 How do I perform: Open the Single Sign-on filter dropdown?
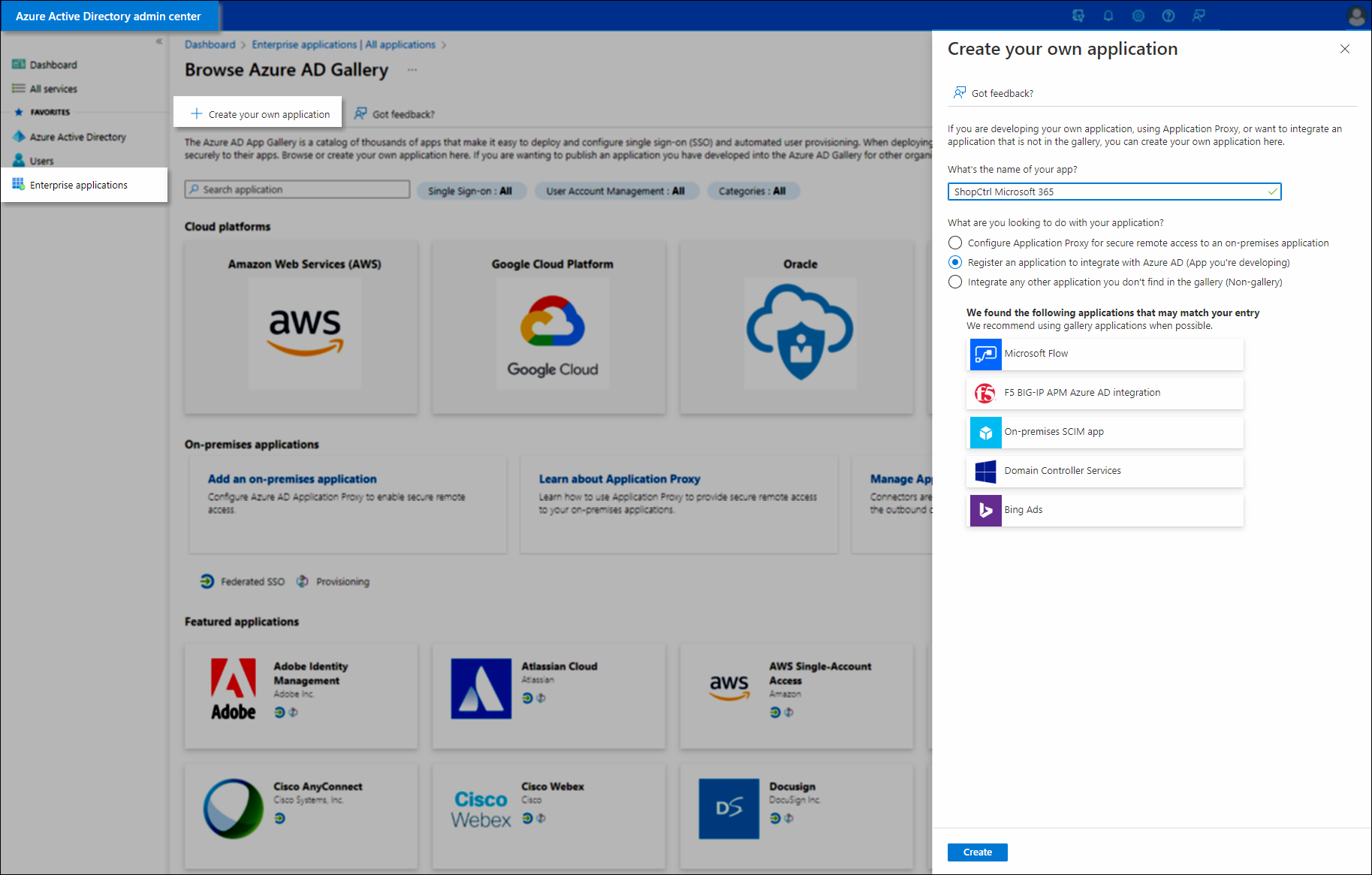point(470,191)
